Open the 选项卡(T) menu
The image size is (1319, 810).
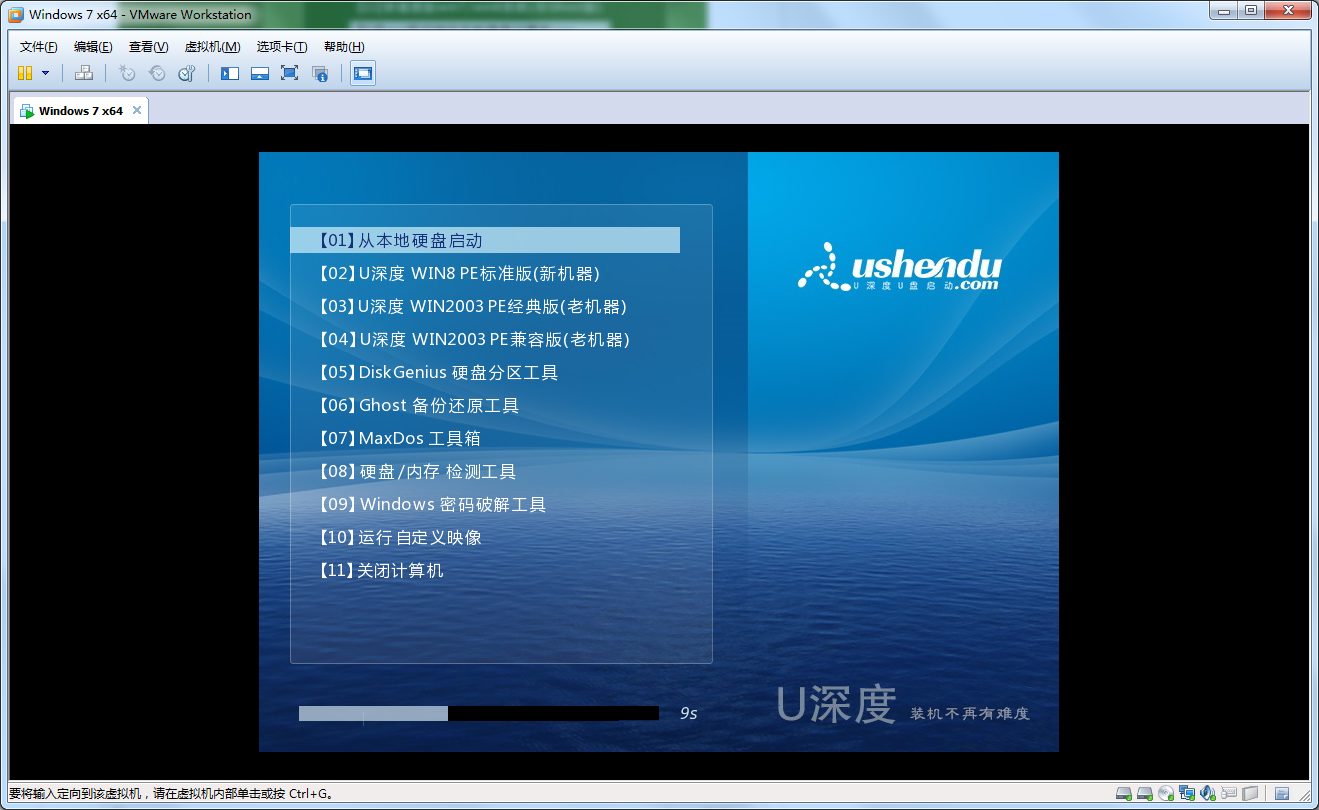pos(282,47)
